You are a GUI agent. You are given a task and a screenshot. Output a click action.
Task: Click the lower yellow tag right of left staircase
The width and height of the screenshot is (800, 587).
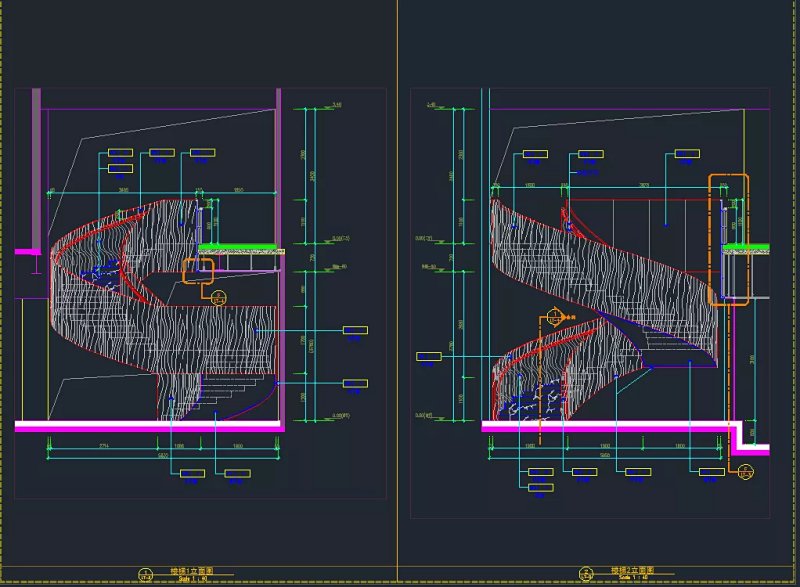tap(354, 382)
